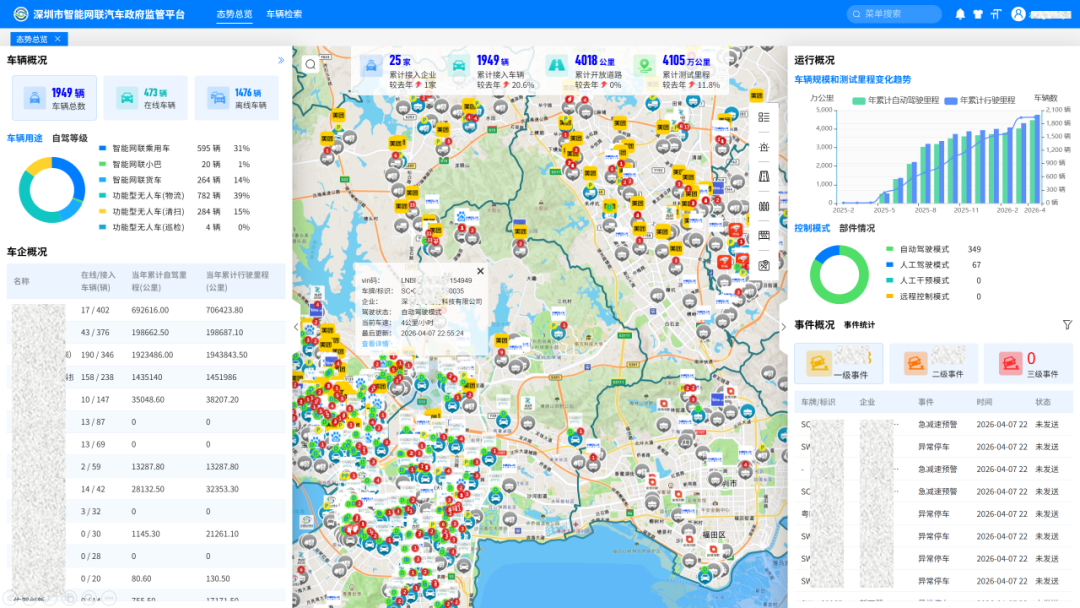
Task: Collapse the left side using map-edge arrow
Action: click(x=296, y=327)
